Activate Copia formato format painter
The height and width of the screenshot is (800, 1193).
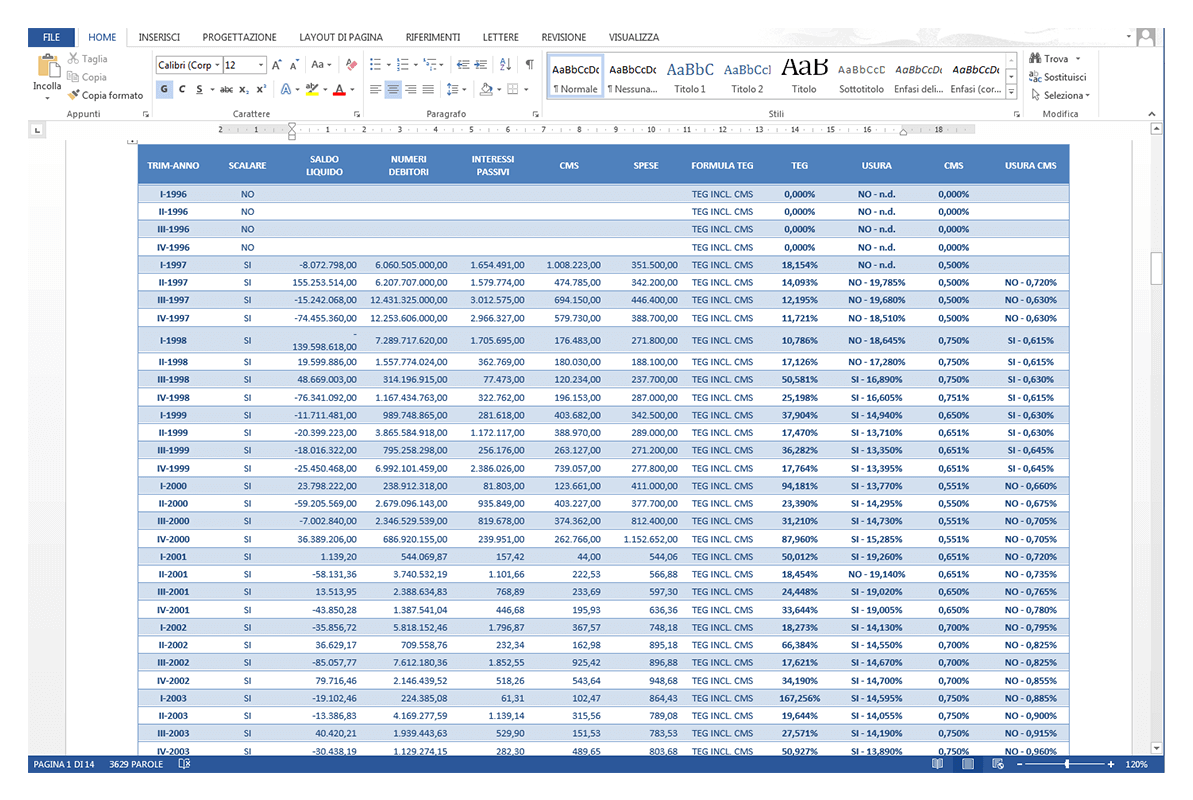[105, 95]
